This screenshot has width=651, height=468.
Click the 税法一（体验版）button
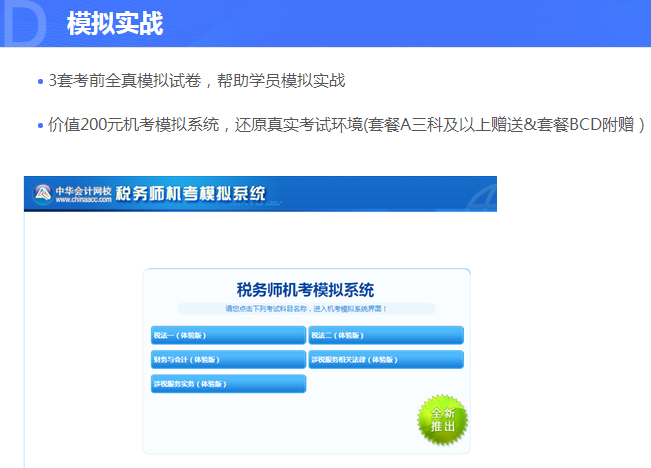[228, 335]
